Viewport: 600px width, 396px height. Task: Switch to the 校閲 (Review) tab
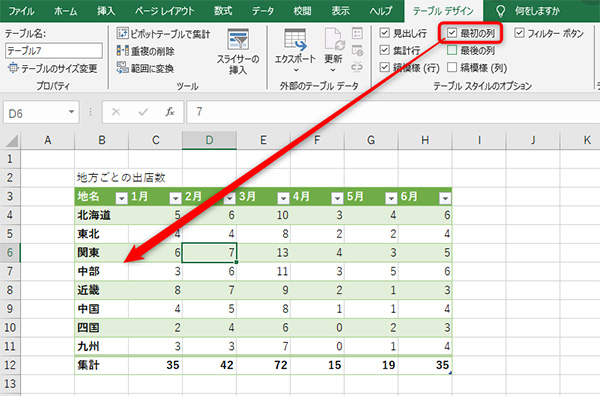(302, 11)
